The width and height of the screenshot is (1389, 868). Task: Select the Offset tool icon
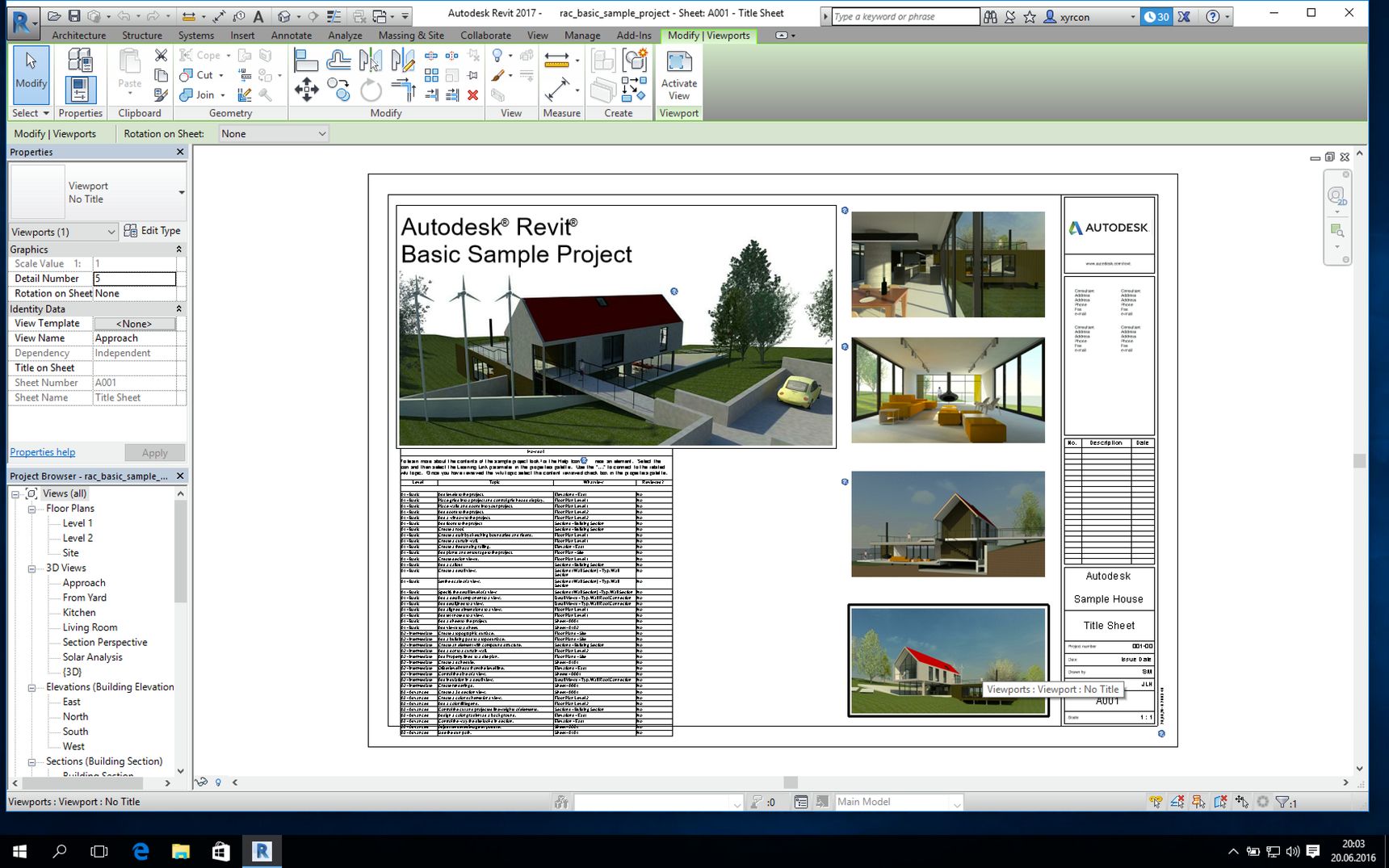coord(338,61)
